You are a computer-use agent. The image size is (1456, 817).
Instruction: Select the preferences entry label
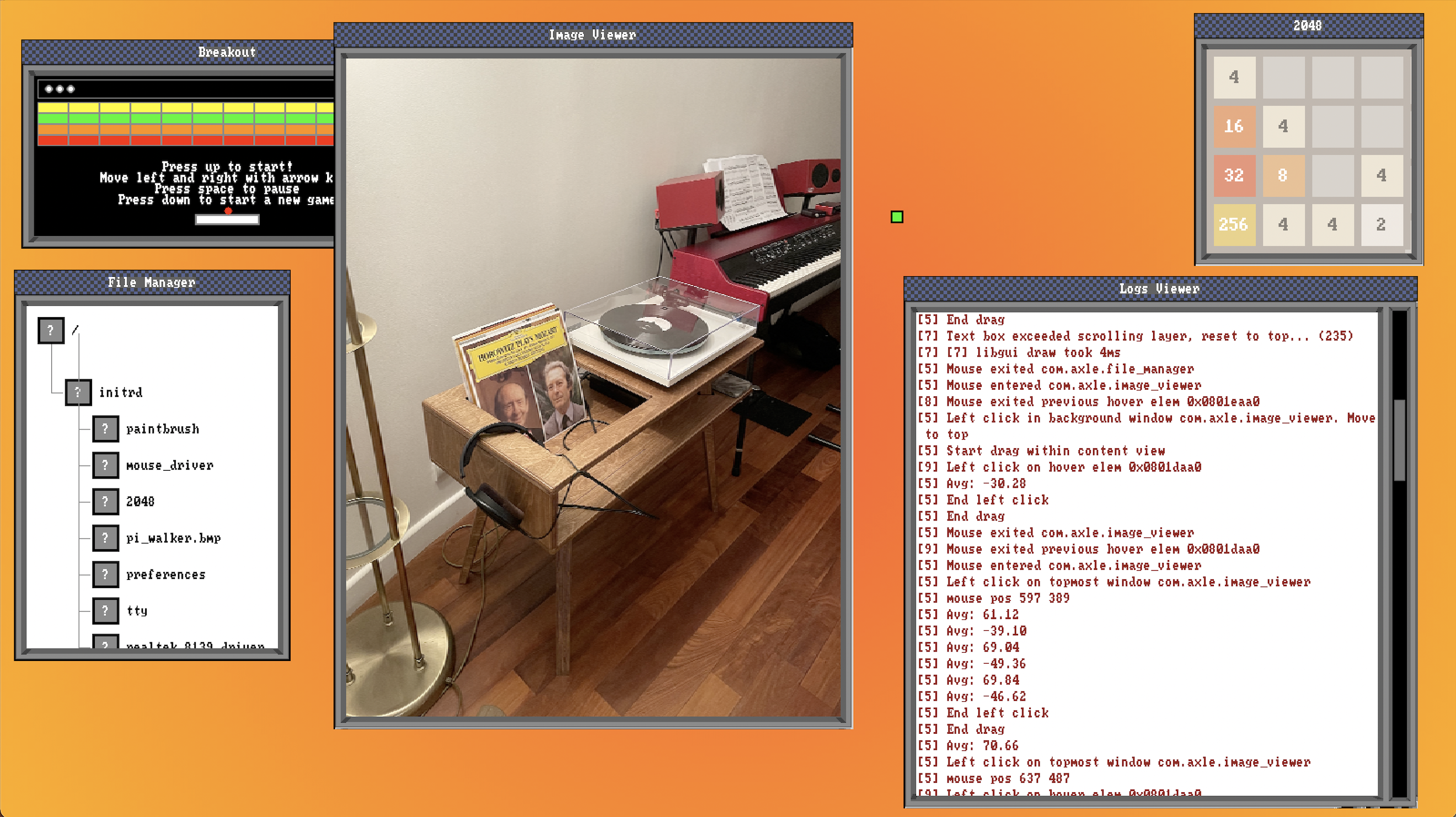pos(165,574)
